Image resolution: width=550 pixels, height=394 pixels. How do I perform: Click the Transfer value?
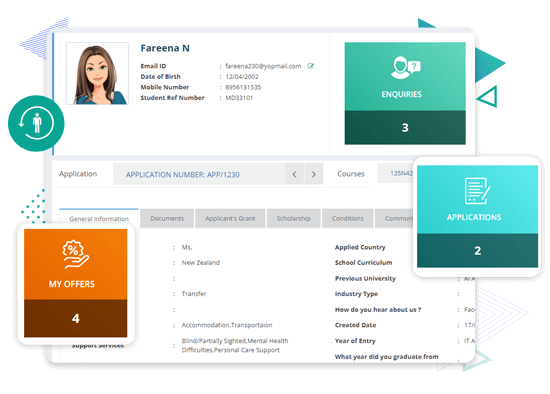coord(194,294)
